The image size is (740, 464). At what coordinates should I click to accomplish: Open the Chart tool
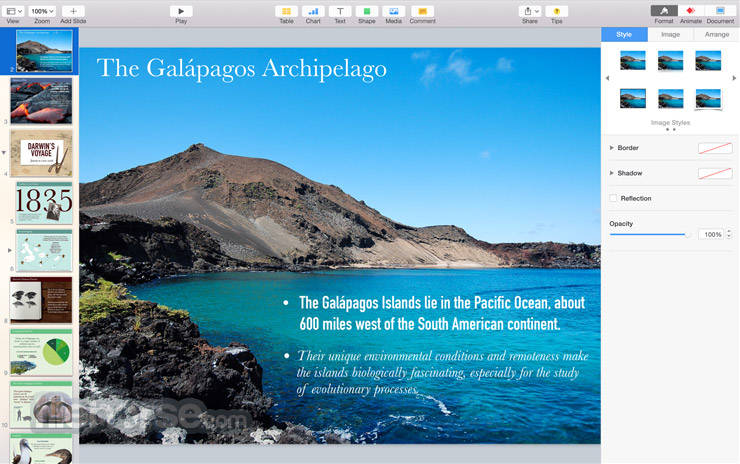(313, 10)
